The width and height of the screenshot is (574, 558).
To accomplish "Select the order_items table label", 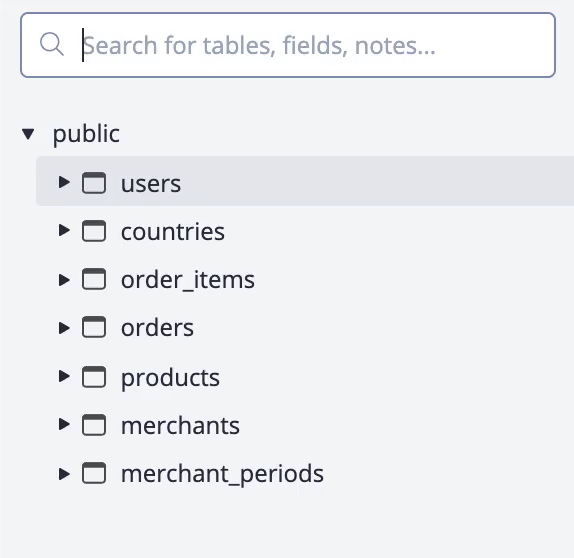I will 188,280.
